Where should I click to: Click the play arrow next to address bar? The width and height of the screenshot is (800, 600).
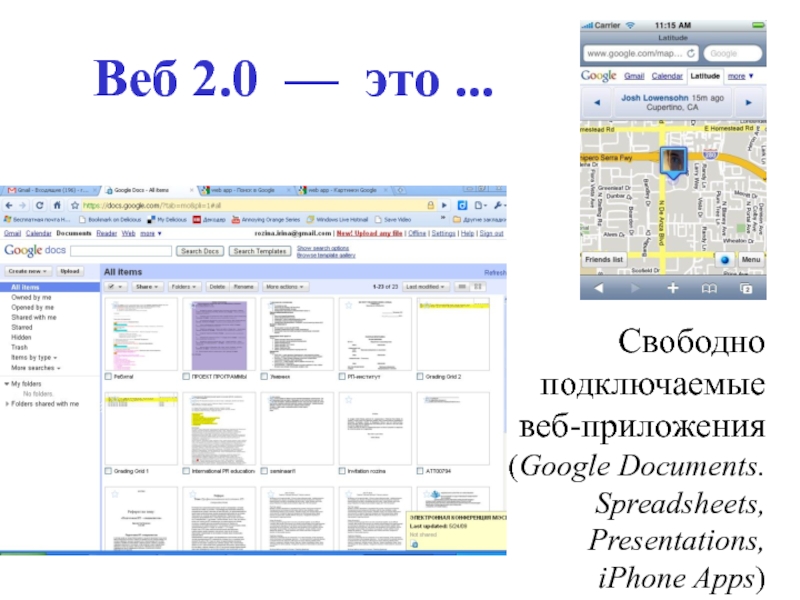444,205
